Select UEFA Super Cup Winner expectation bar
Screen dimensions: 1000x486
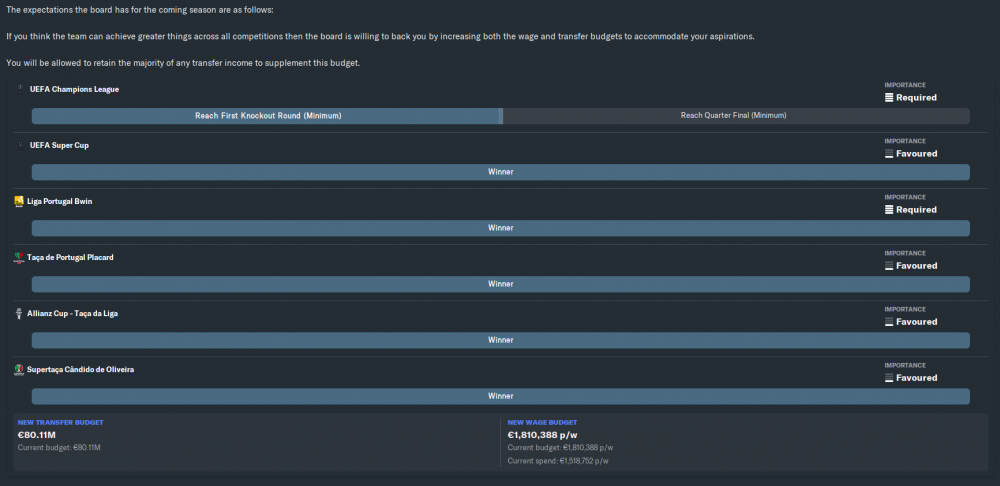(501, 172)
